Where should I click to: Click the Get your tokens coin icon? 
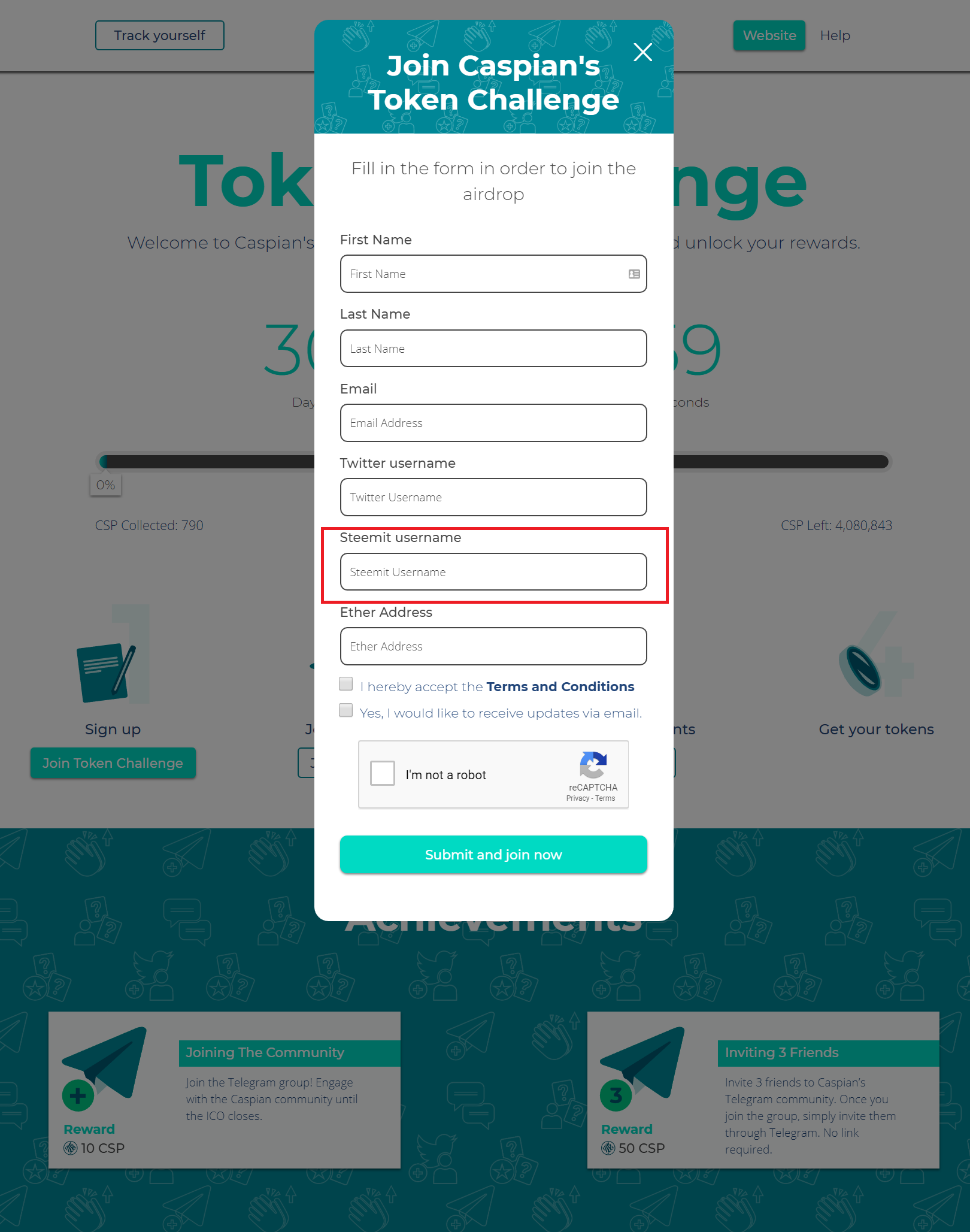pyautogui.click(x=860, y=671)
